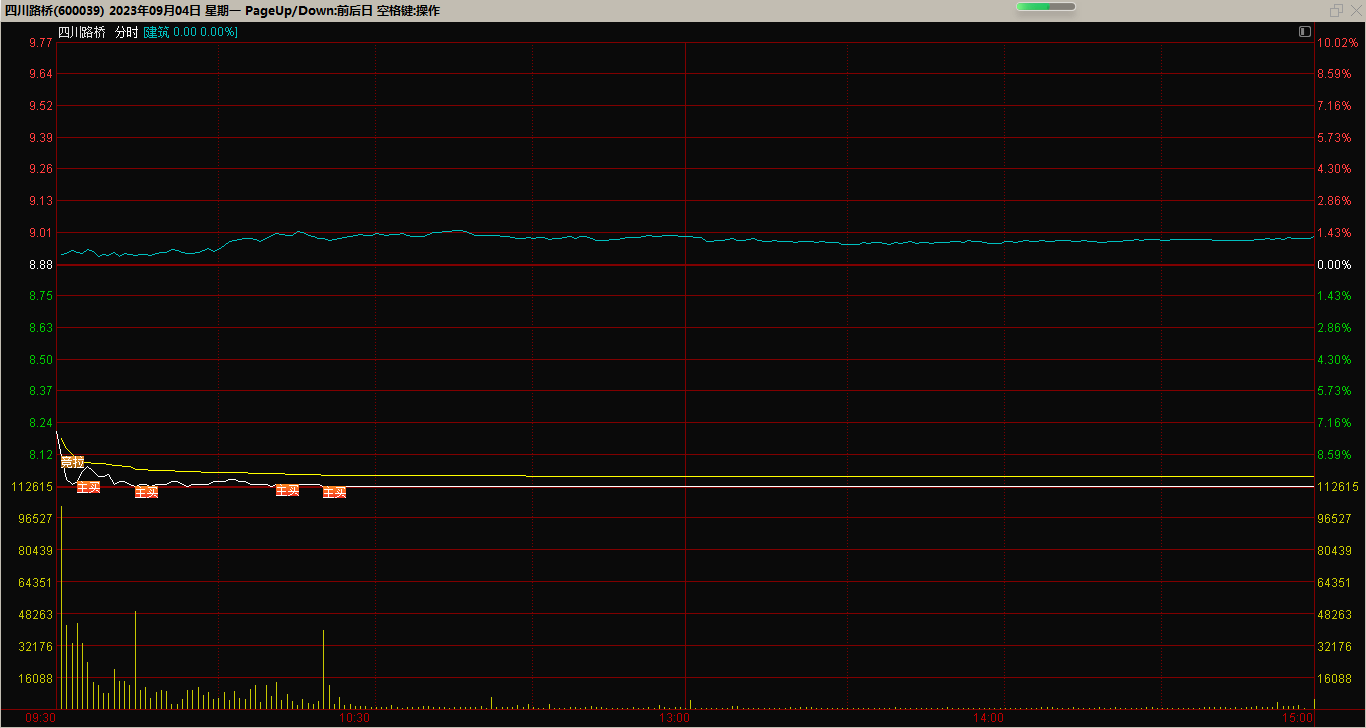Click the green progress bar in title bar
Image resolution: width=1366 pixels, height=728 pixels.
click(x=1046, y=7)
